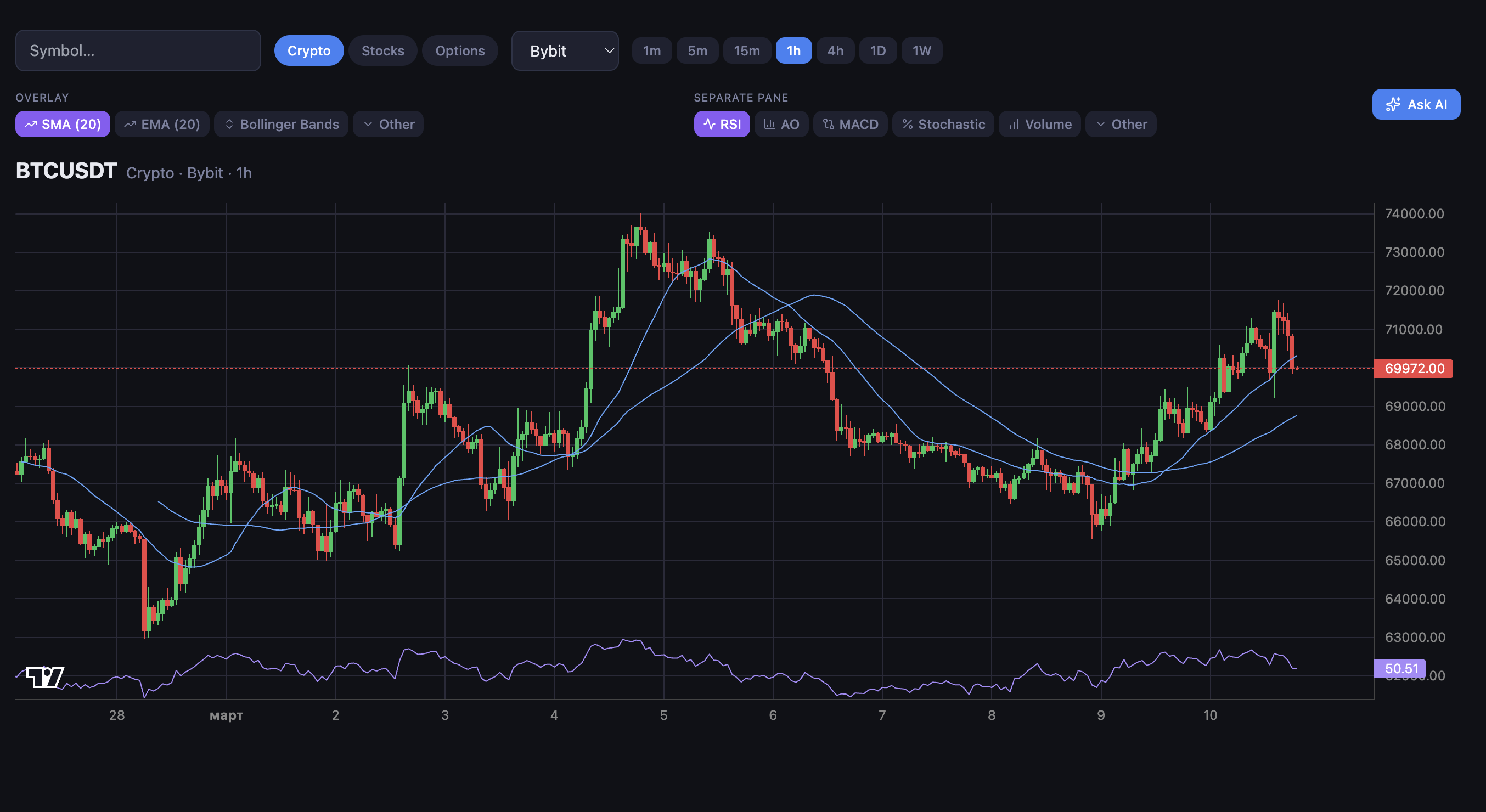The height and width of the screenshot is (812, 1486).
Task: Open the TradingView logo link
Action: 45,676
